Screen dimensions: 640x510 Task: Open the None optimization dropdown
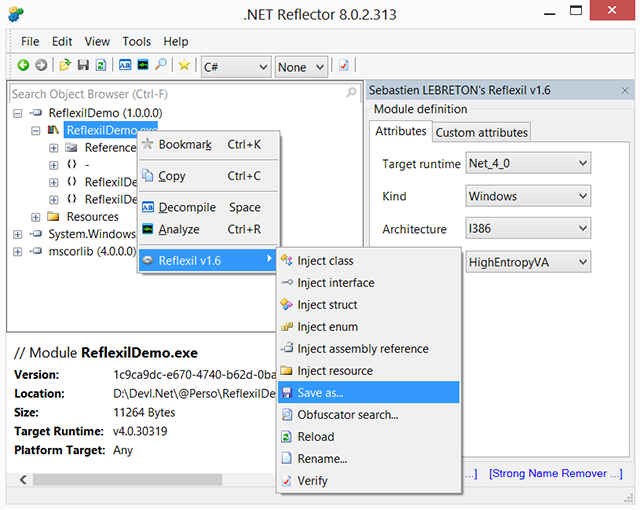(x=301, y=67)
